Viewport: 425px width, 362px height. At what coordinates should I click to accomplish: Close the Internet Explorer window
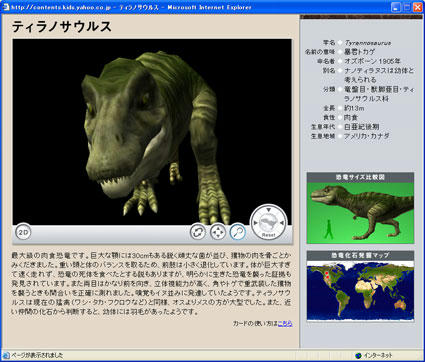418,7
